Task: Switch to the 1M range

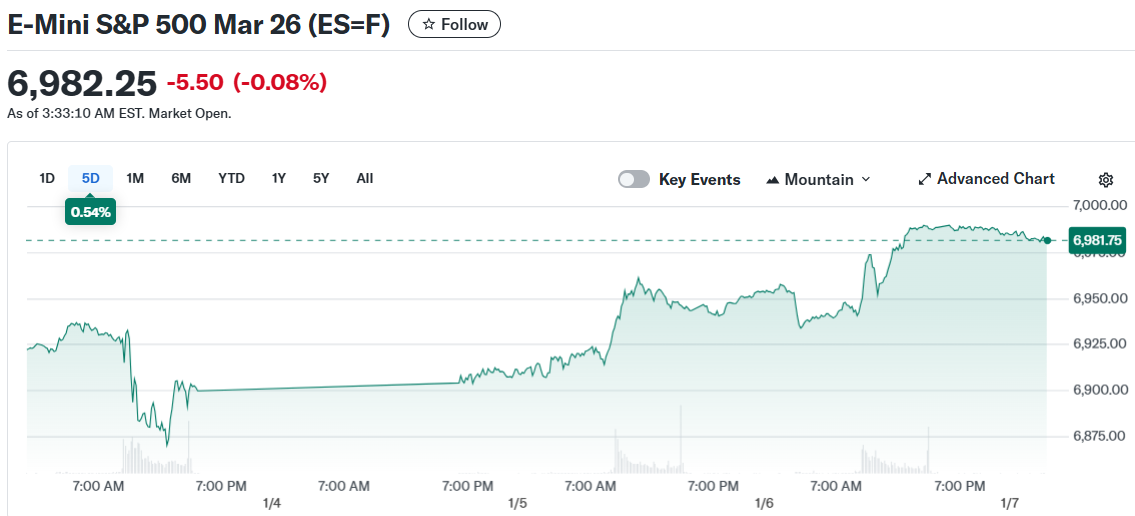Action: click(x=135, y=179)
